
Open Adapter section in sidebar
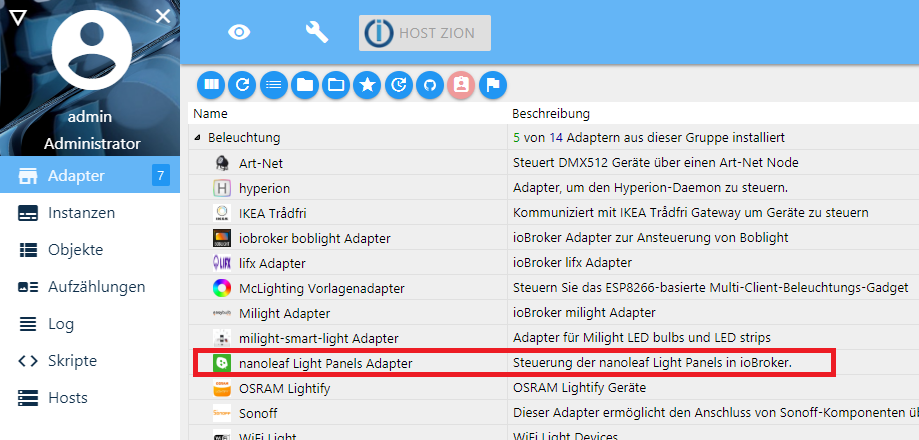(x=90, y=175)
